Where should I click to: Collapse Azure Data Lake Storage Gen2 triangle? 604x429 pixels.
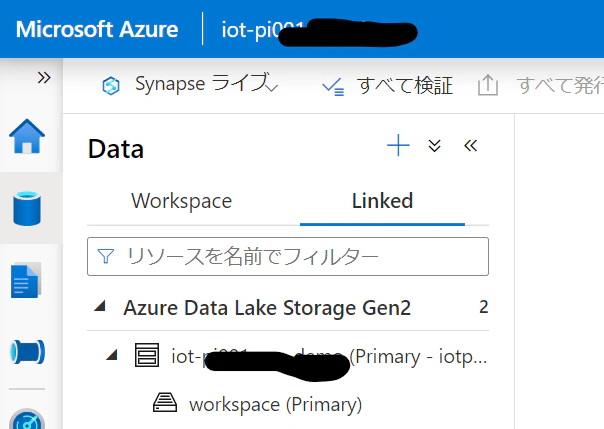[100, 306]
